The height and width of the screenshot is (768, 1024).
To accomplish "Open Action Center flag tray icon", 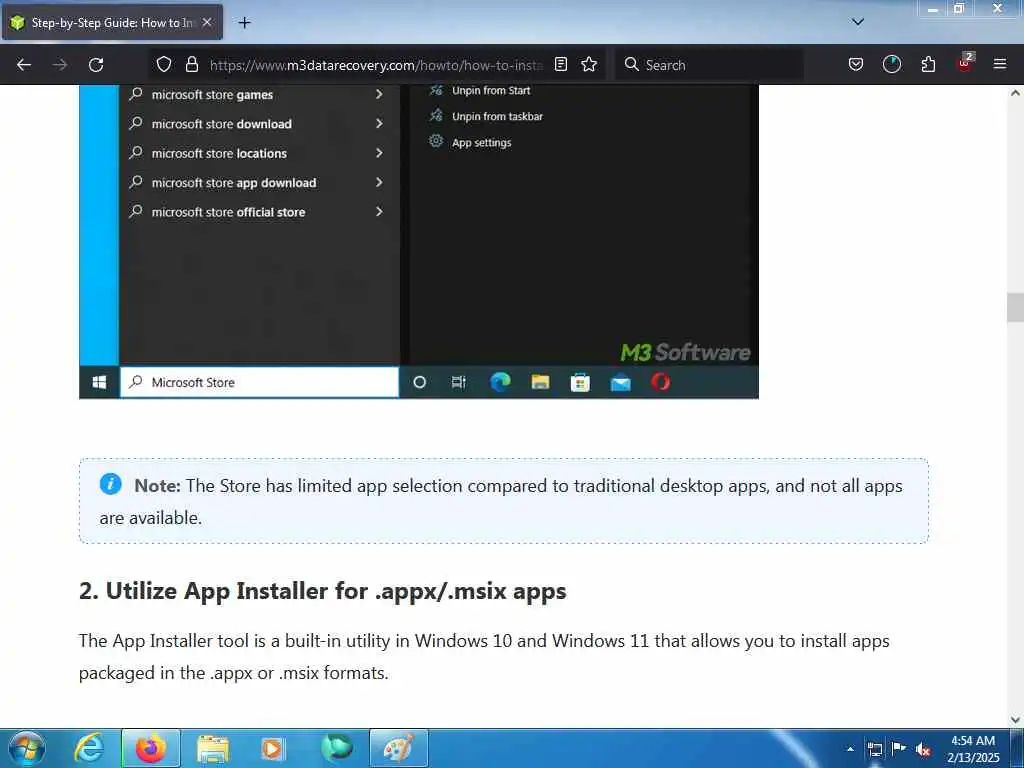I will pos(899,748).
